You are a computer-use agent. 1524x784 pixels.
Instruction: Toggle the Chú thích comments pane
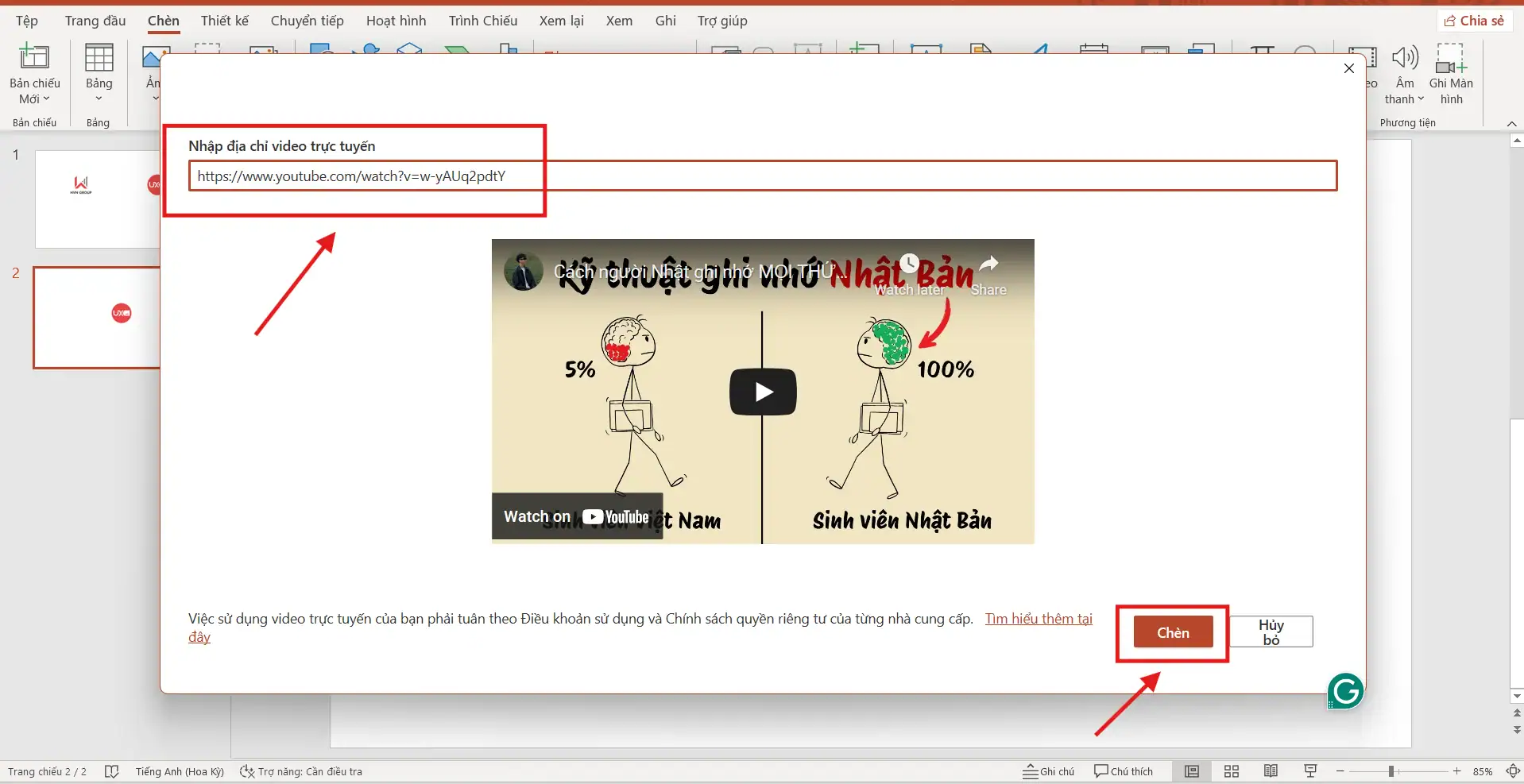coord(1123,770)
